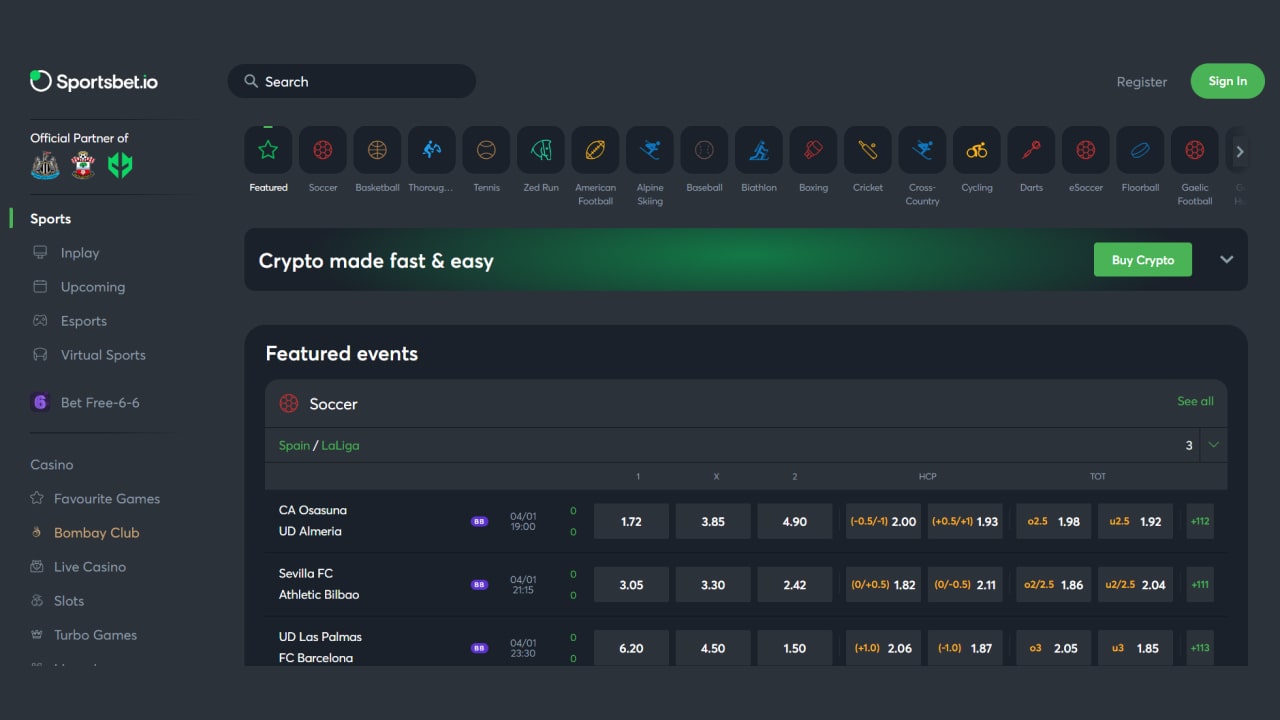
Task: Expand +112 more markets for Osasuna match
Action: pos(1200,521)
